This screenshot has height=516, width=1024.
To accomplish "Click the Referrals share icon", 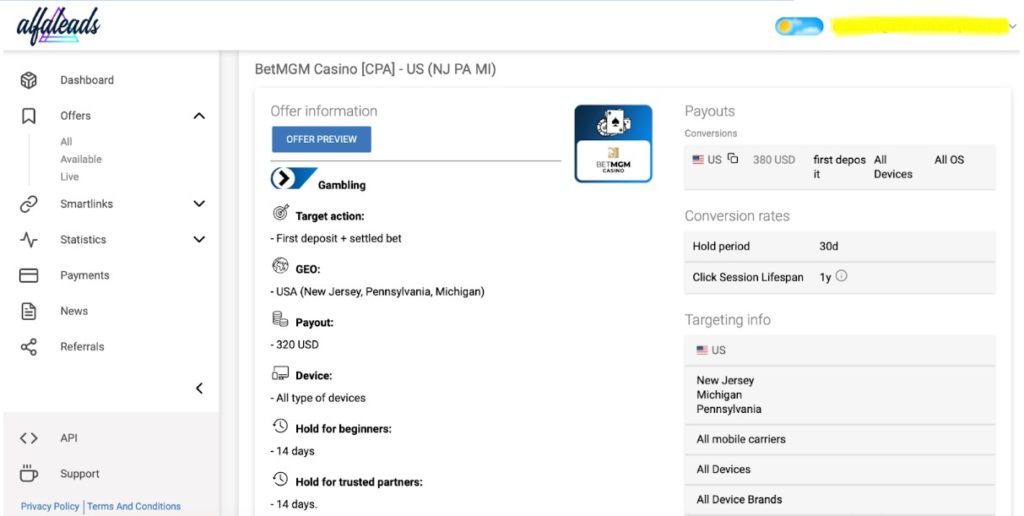I will tap(29, 347).
